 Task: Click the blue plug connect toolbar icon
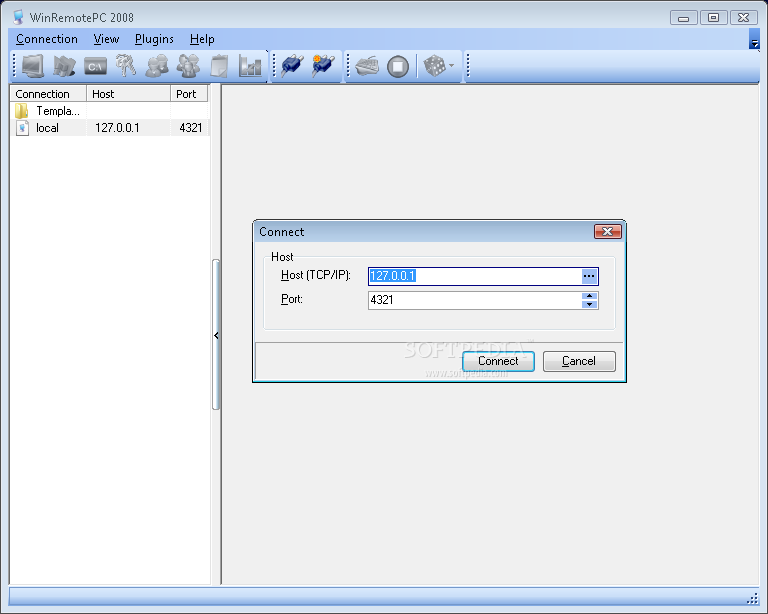pos(292,66)
